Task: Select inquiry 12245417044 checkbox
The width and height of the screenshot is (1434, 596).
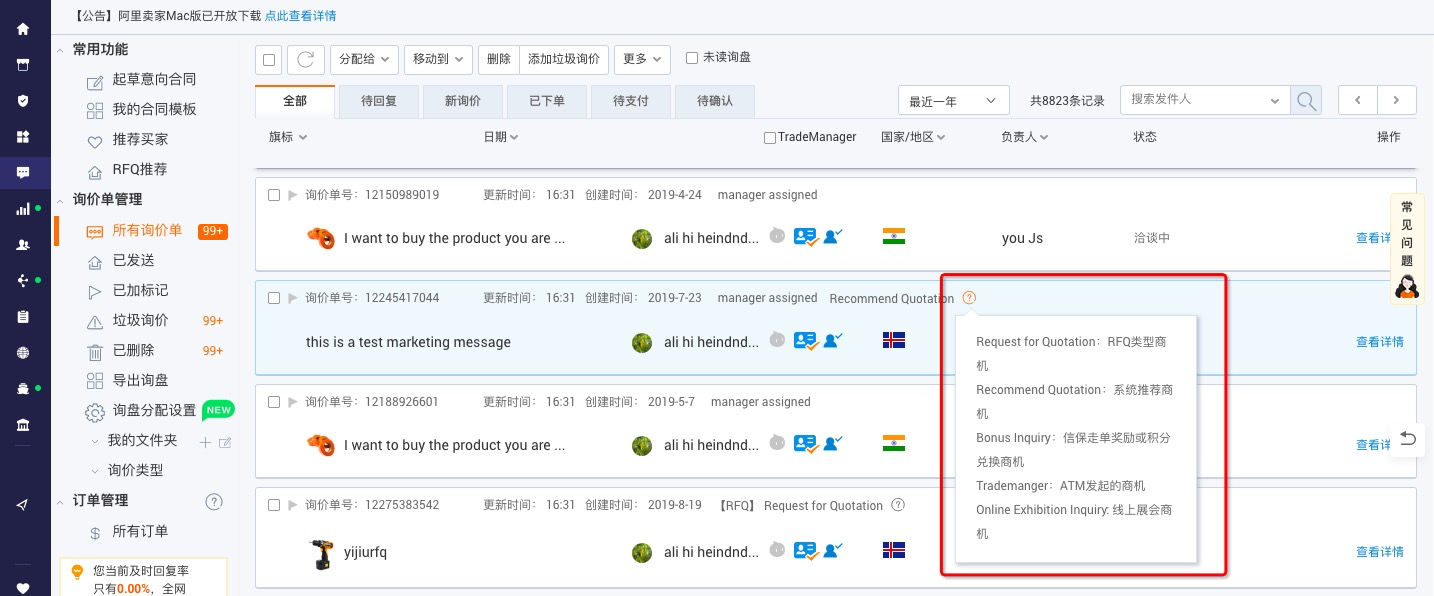Action: tap(274, 298)
